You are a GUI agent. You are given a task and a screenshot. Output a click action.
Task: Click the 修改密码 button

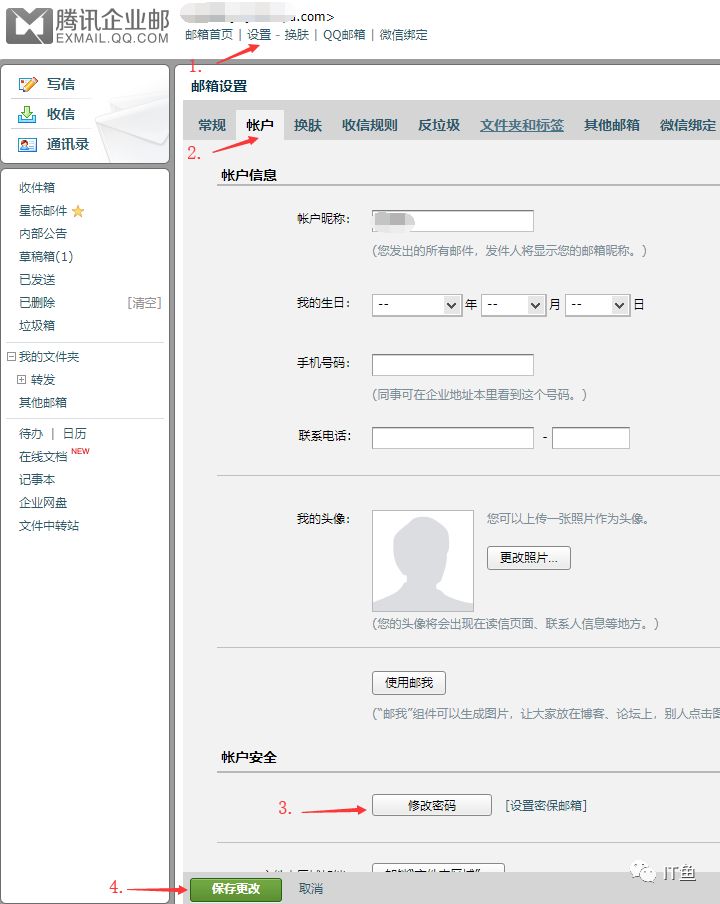click(432, 805)
